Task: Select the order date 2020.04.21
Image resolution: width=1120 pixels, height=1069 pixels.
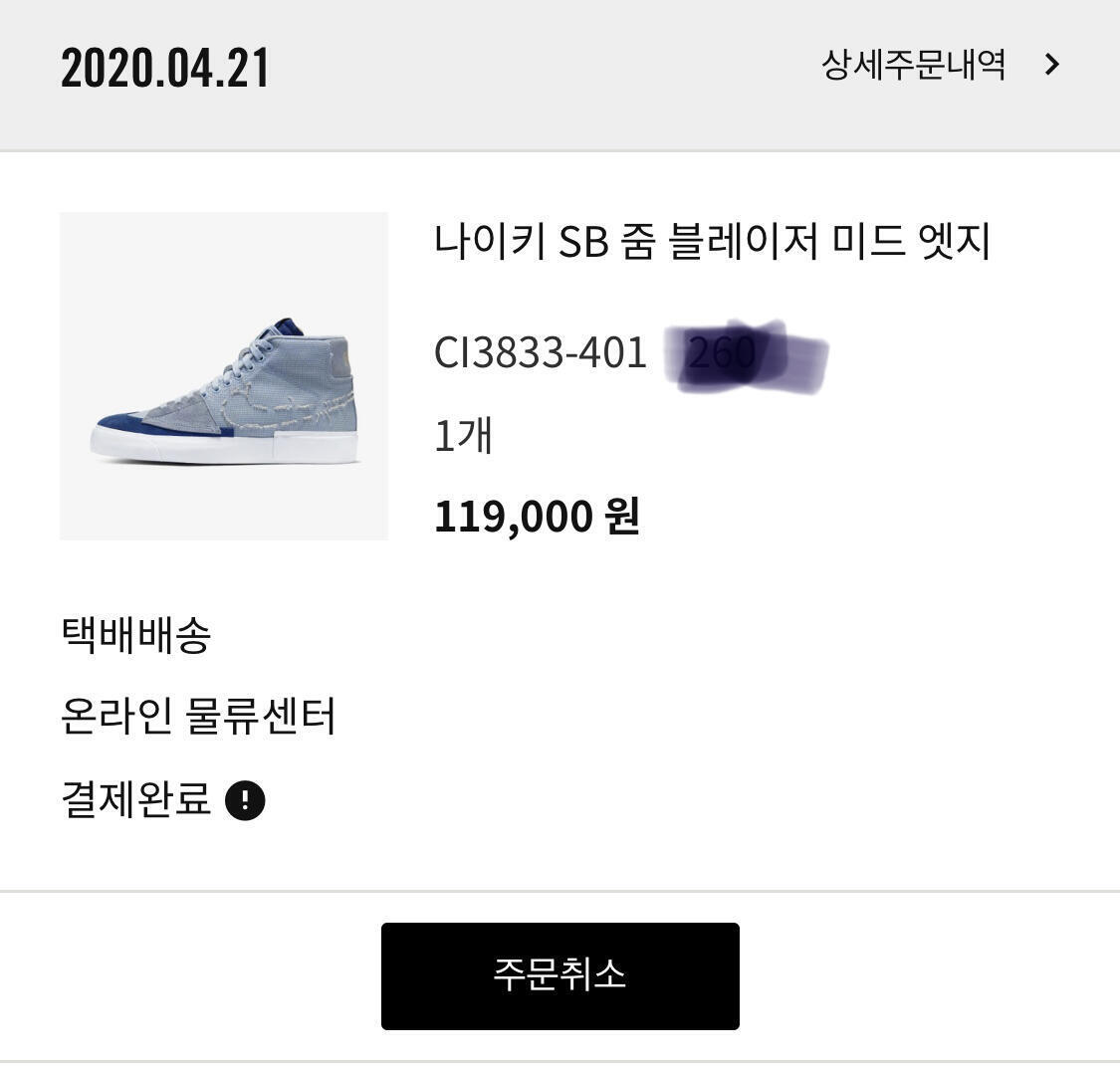Action: [165, 68]
